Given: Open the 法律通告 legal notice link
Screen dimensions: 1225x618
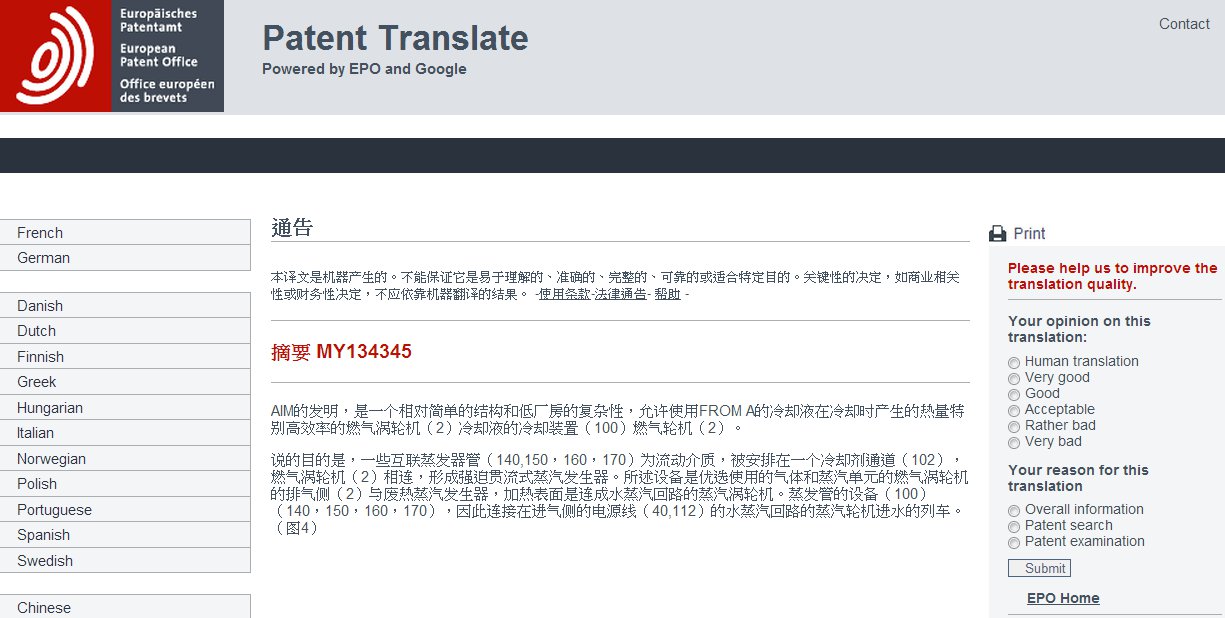Looking at the screenshot, I should (x=621, y=295).
